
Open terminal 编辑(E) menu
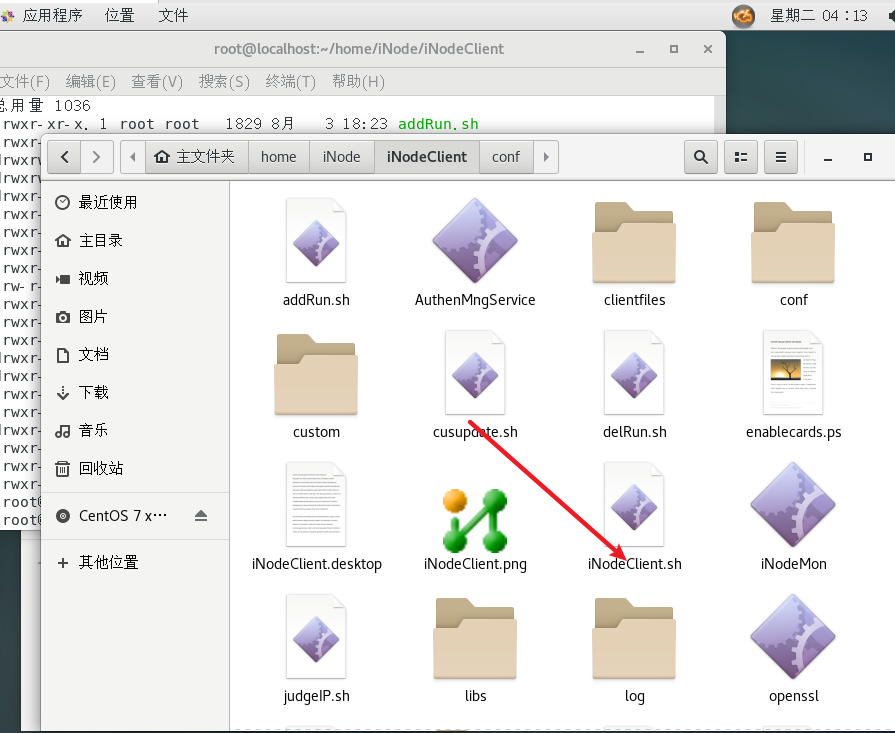(90, 82)
